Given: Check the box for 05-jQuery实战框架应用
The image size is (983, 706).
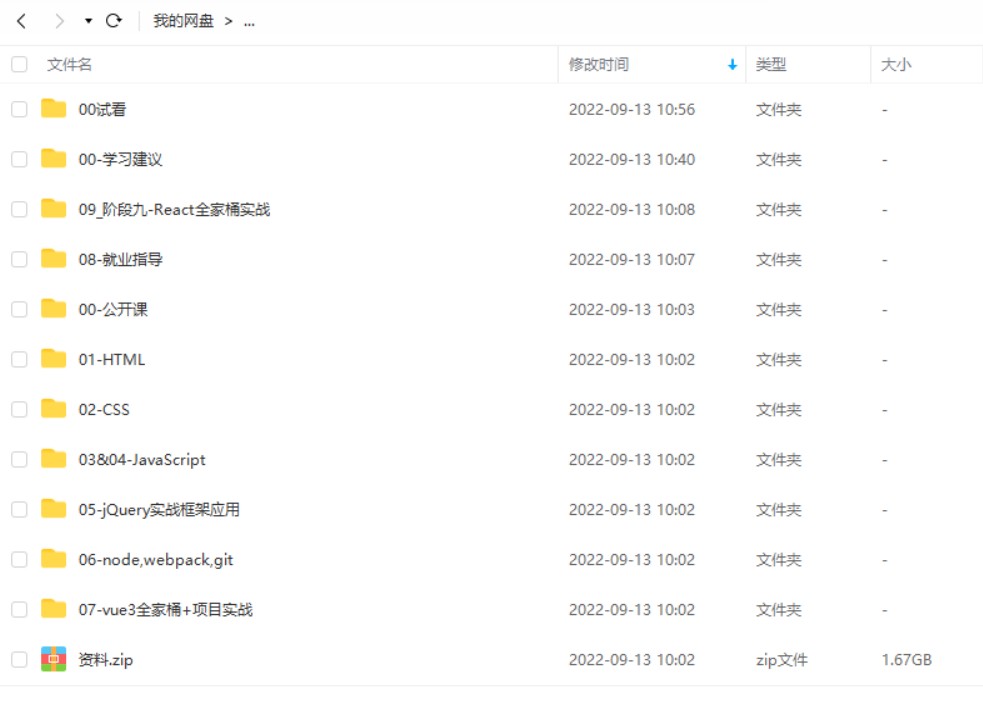Looking at the screenshot, I should (19, 509).
